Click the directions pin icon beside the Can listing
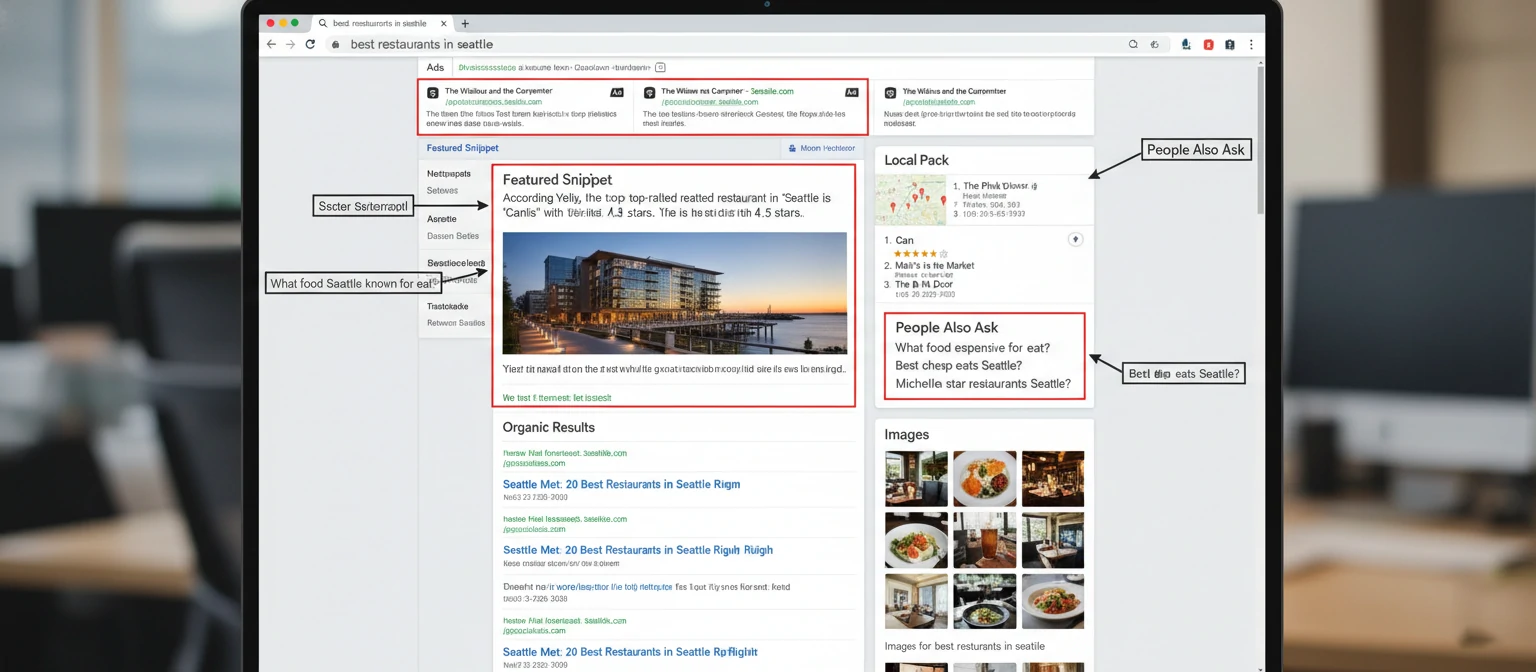 (1076, 239)
